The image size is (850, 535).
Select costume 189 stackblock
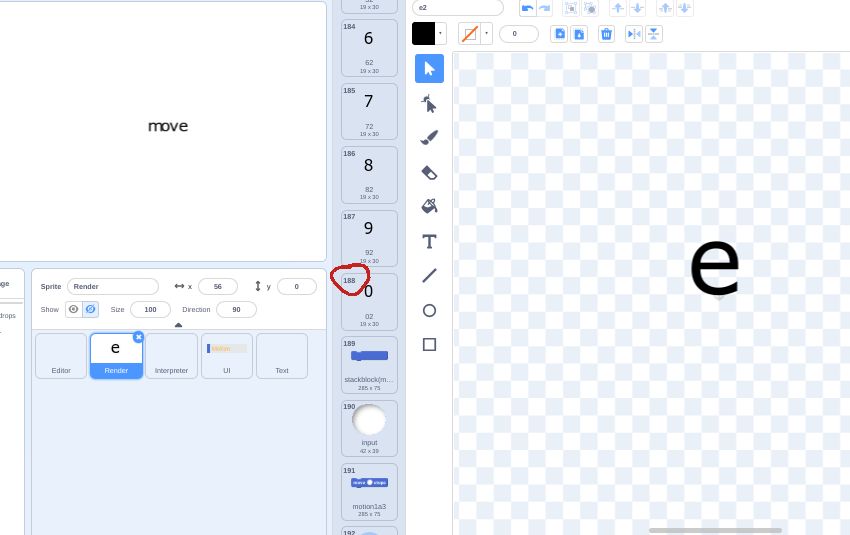point(369,365)
